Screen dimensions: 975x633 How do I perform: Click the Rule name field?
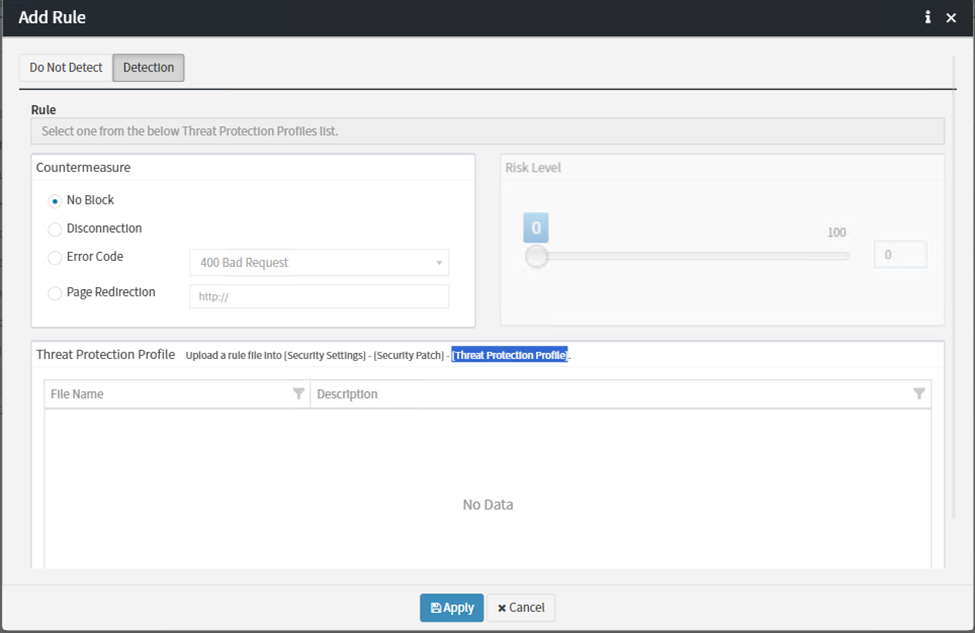[x=487, y=131]
